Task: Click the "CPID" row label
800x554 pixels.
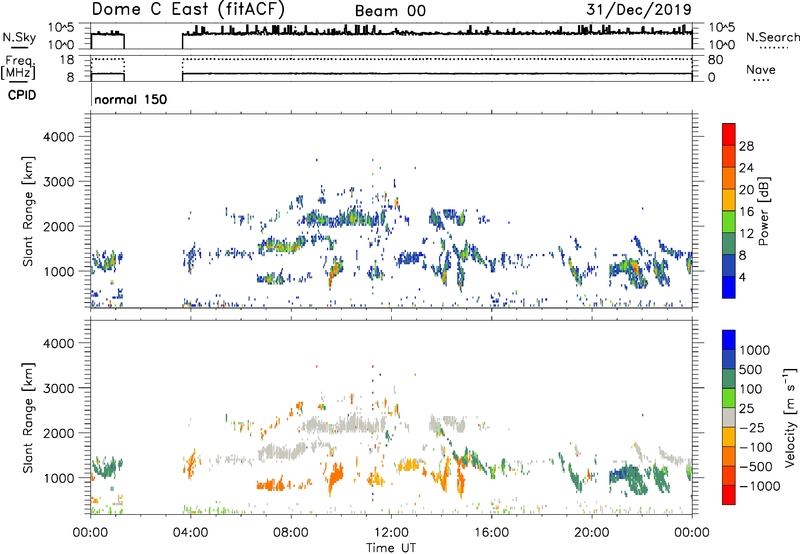Action: [x=22, y=95]
